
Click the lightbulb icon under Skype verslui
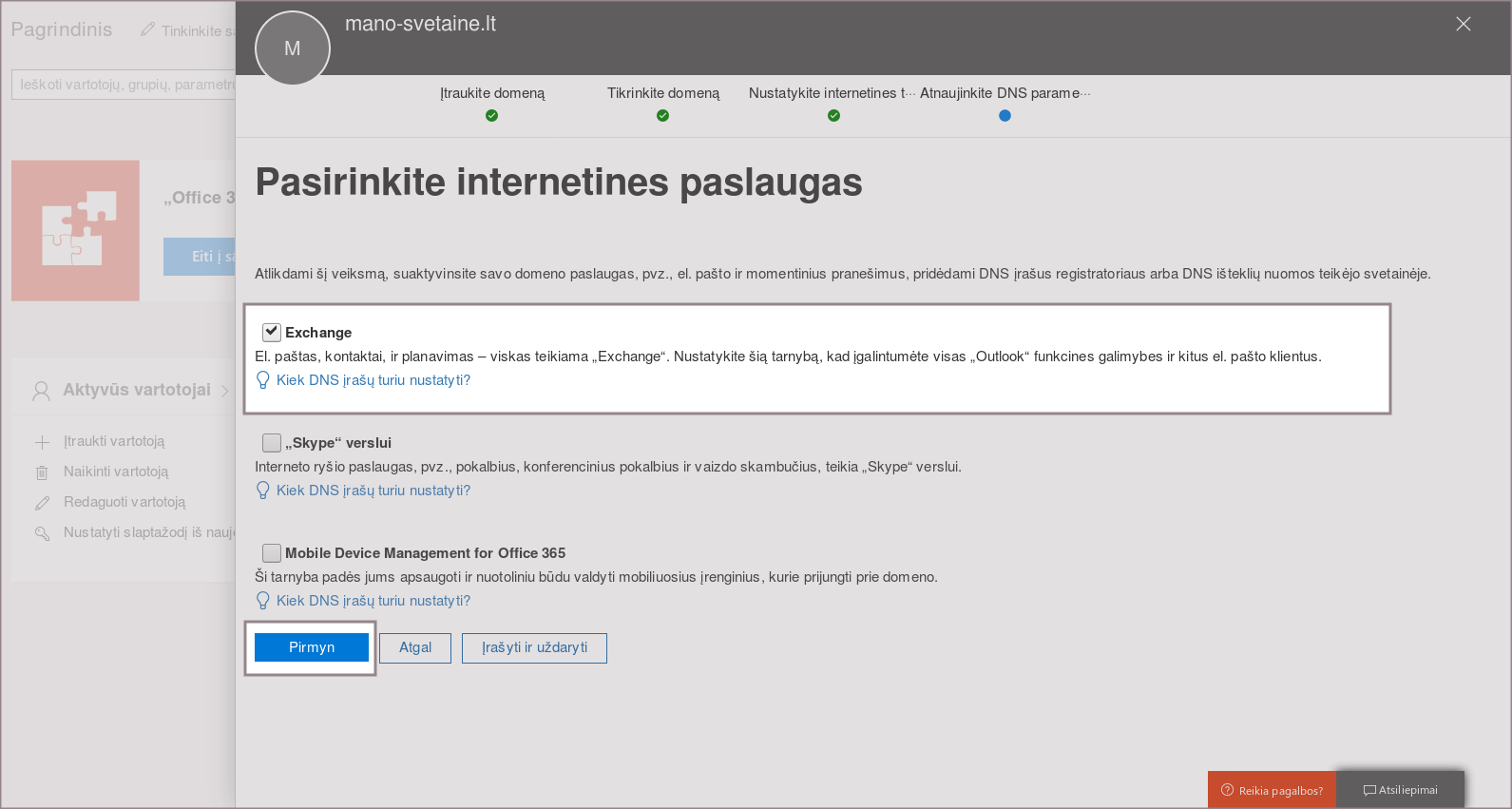click(x=263, y=491)
